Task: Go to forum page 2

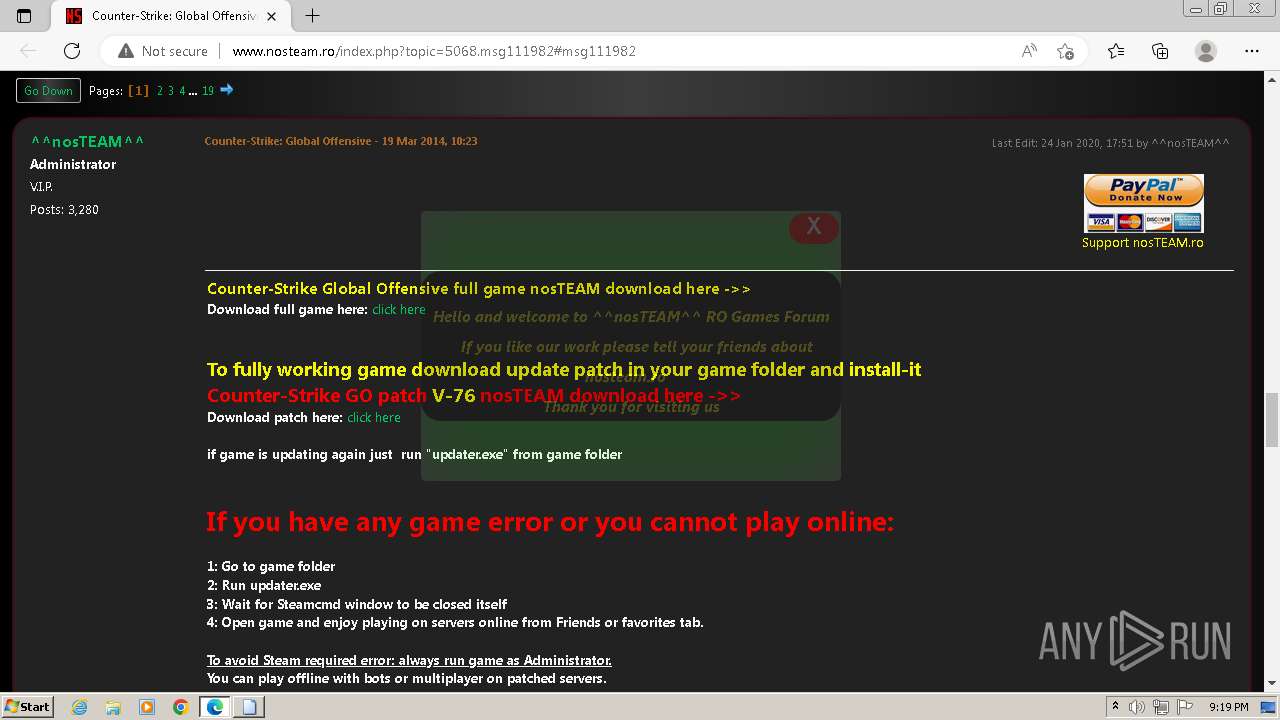Action: 160,91
